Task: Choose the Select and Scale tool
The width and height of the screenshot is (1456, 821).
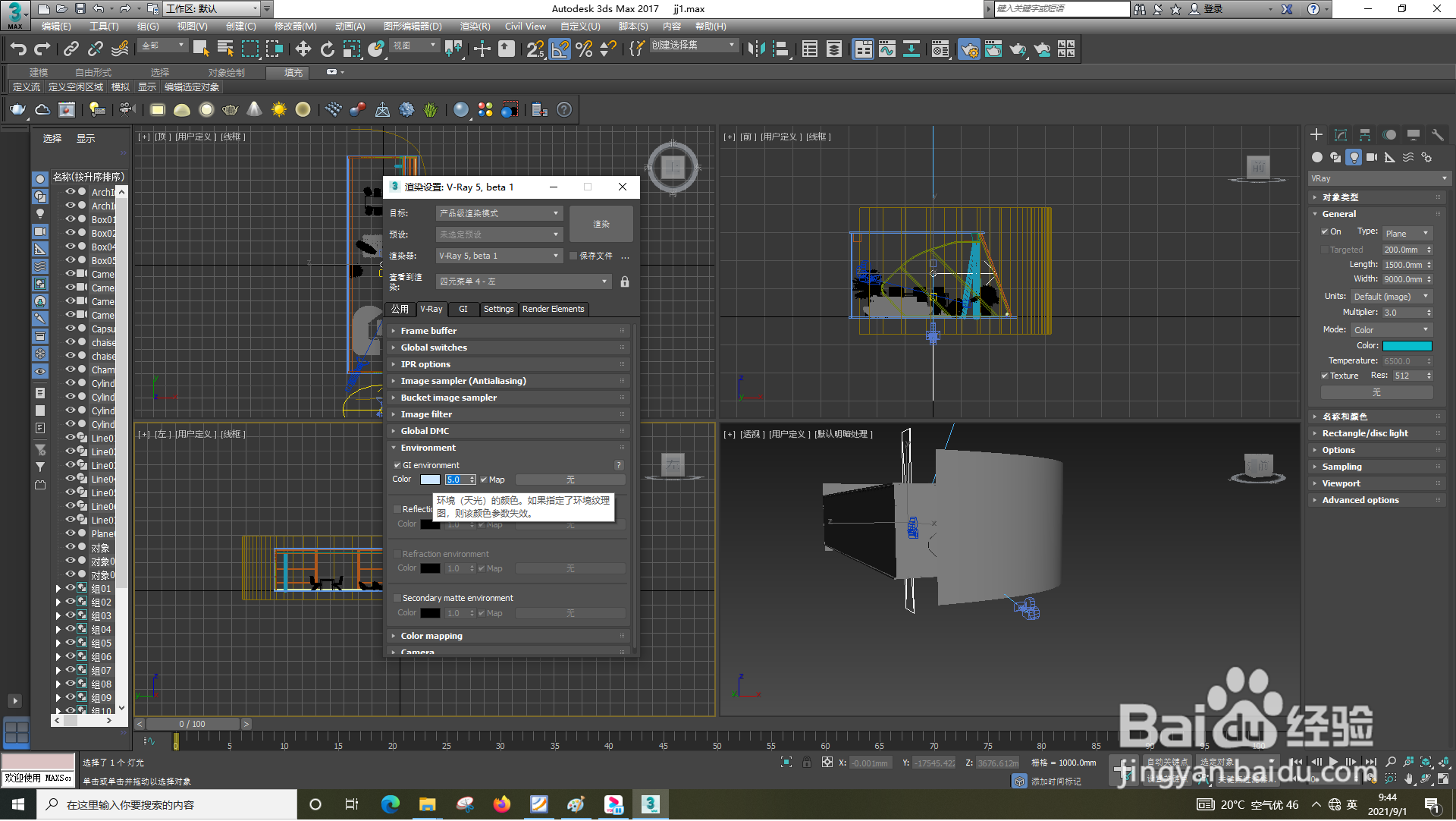Action: click(352, 49)
